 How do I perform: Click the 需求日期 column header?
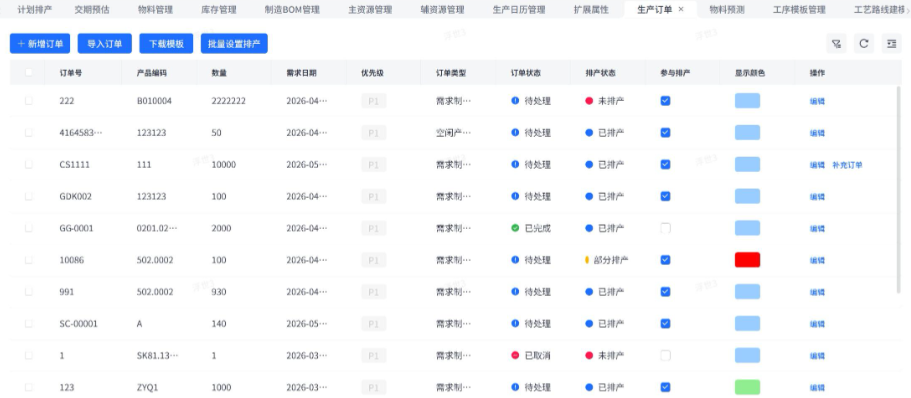(x=302, y=73)
